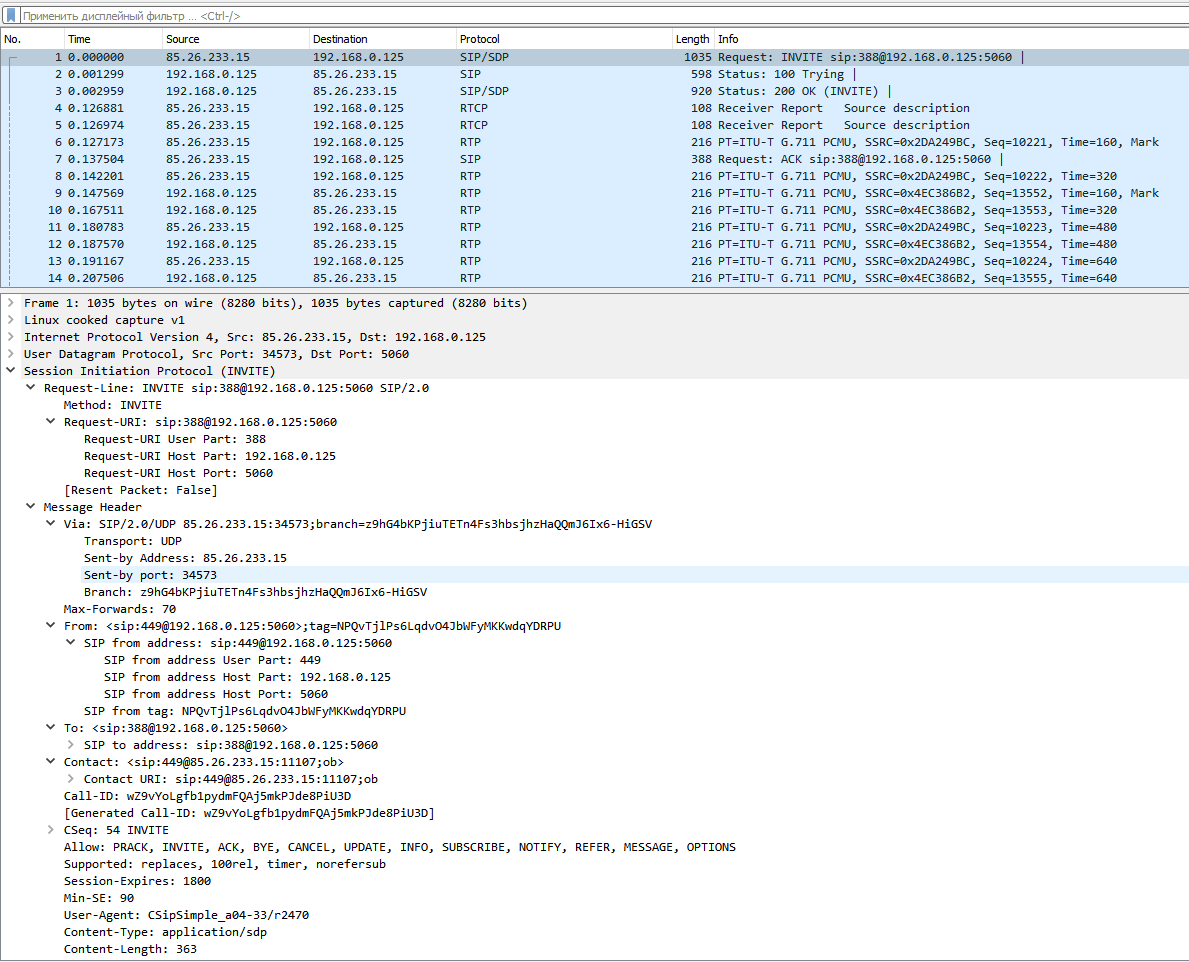Expand the Frame 1 details row
This screenshot has height=962, width=1189.
pyautogui.click(x=10, y=303)
